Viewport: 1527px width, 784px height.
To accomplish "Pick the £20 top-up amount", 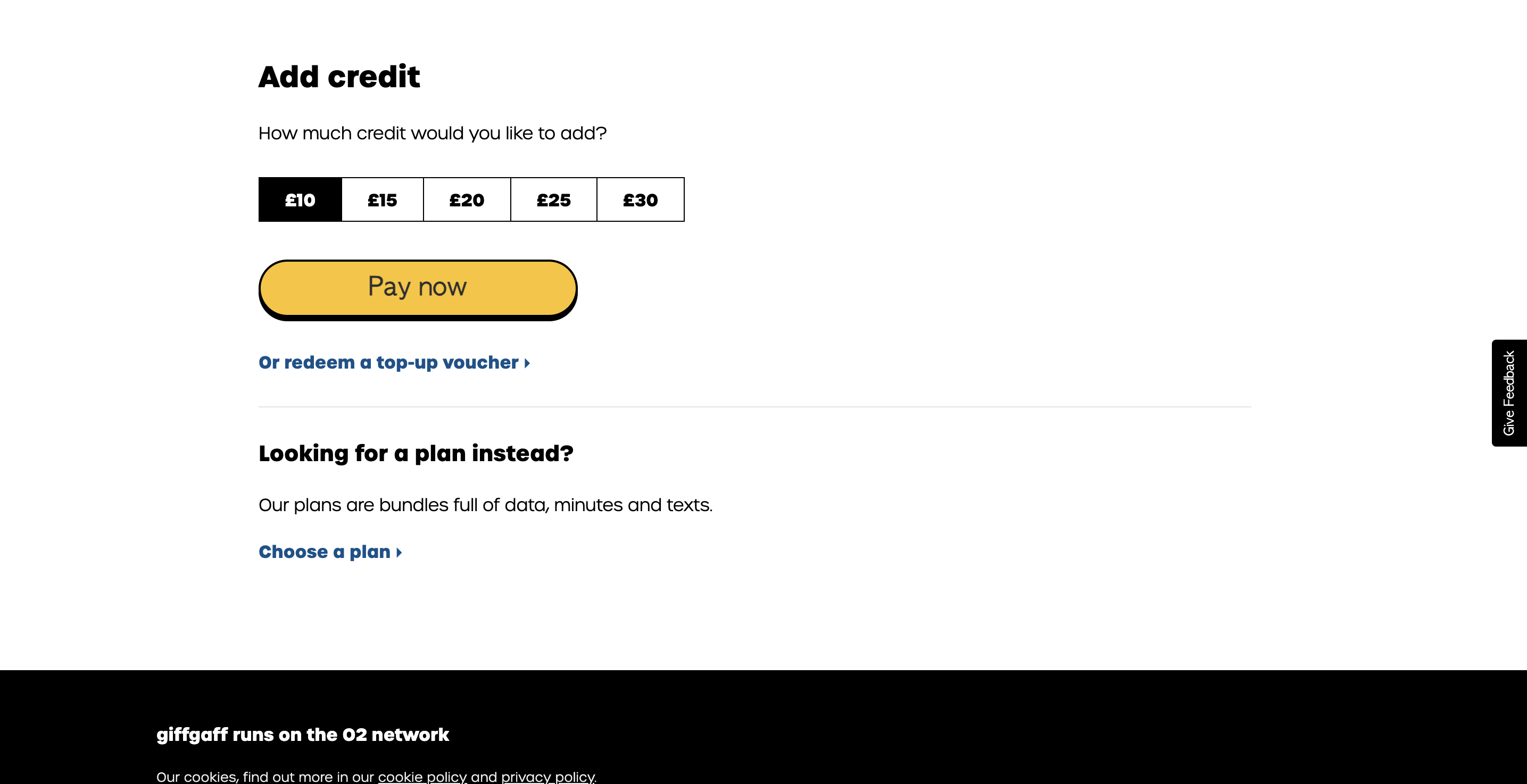I will [x=467, y=199].
